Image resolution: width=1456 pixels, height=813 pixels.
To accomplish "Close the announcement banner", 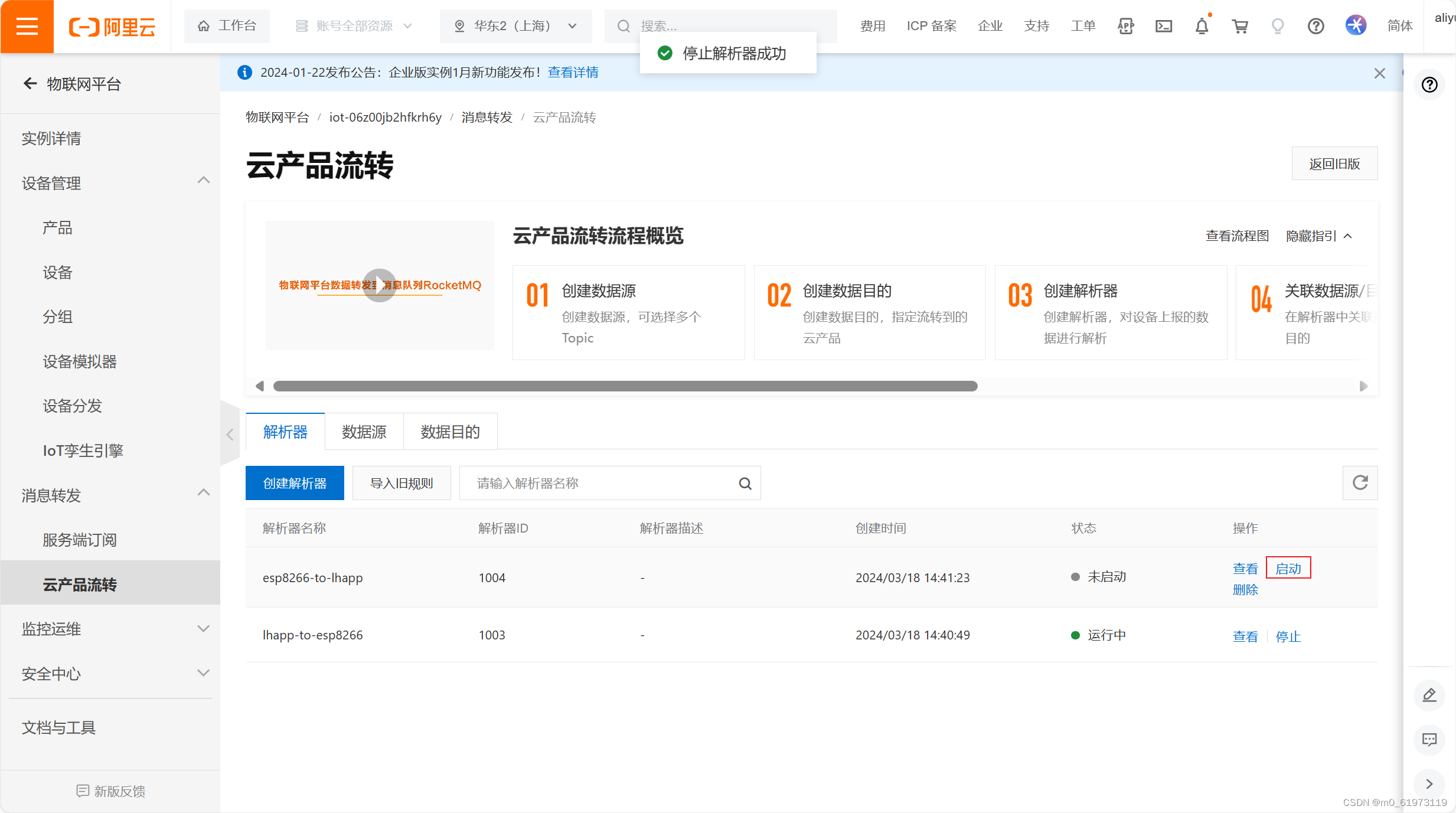I will coord(1379,73).
